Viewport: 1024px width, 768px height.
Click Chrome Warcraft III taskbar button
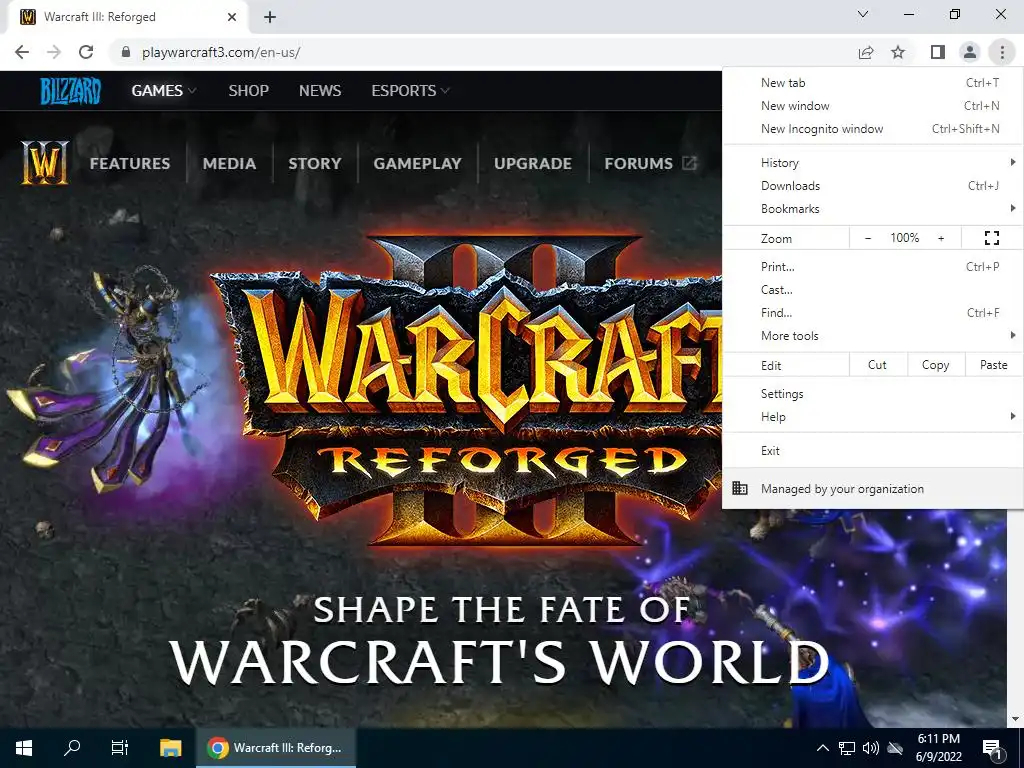click(276, 748)
